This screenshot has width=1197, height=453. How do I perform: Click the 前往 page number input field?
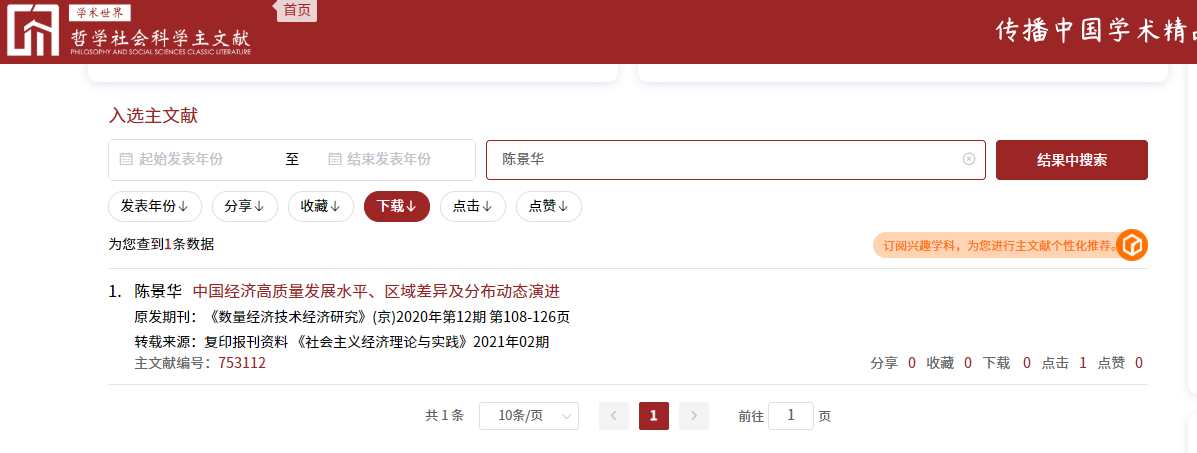pos(790,416)
